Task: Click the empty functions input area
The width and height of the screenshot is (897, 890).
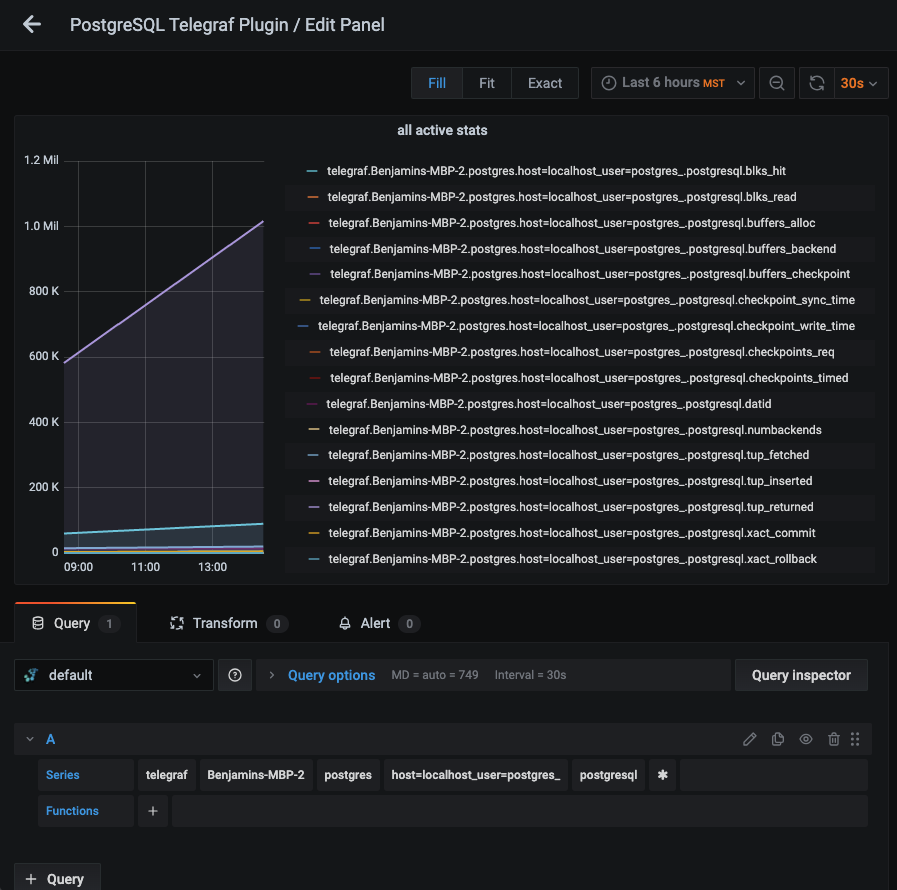Action: [x=519, y=811]
